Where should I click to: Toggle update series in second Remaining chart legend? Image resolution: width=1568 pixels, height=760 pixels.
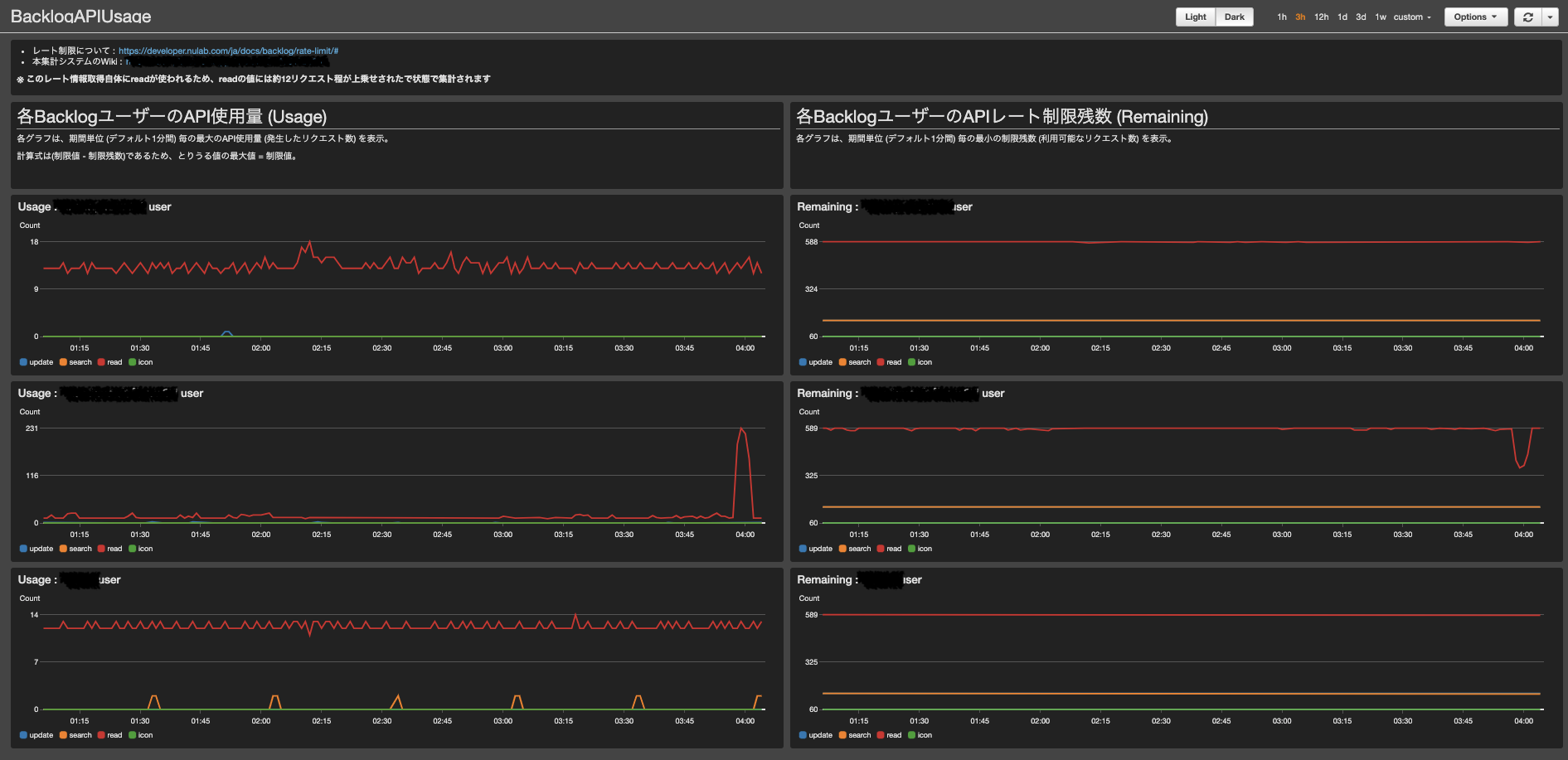coord(816,549)
